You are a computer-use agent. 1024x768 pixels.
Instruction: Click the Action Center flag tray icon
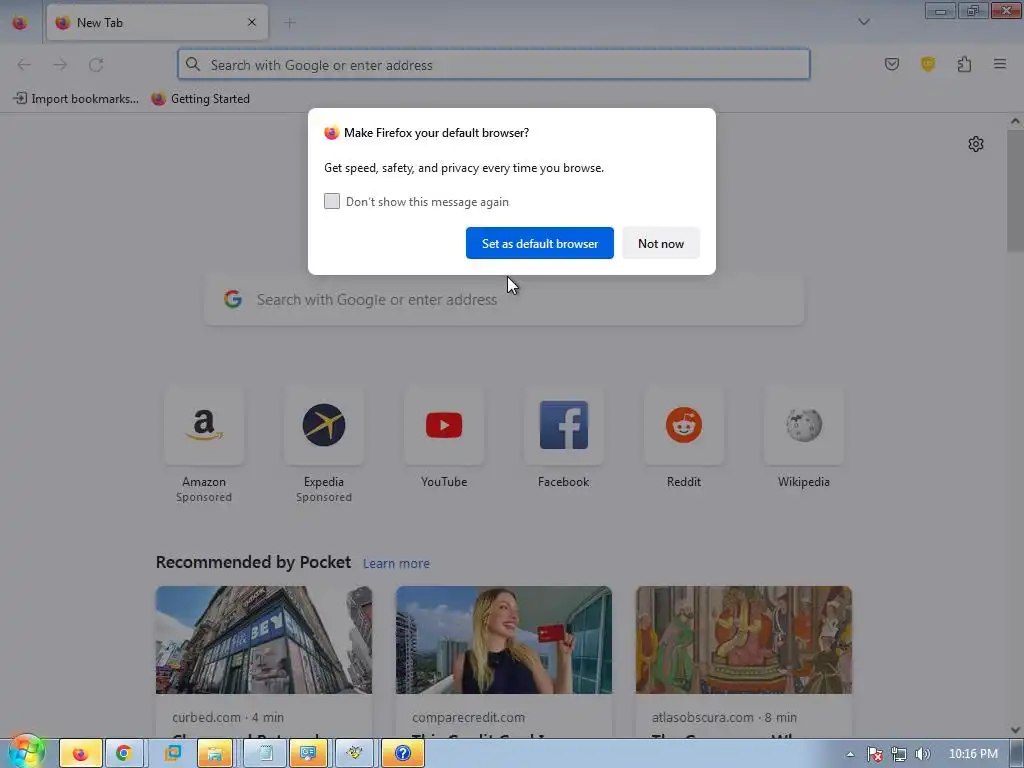(x=874, y=754)
